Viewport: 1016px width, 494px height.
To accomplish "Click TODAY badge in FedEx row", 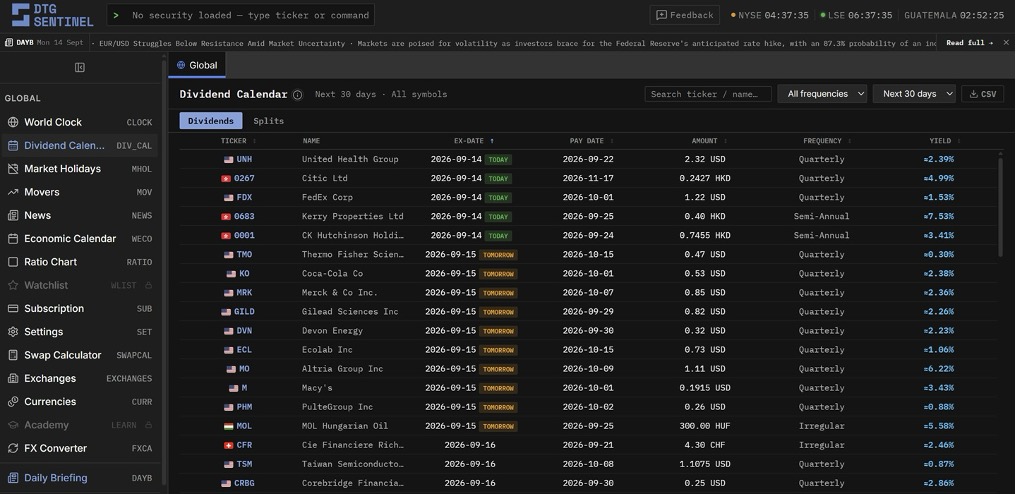I will pyautogui.click(x=498, y=197).
